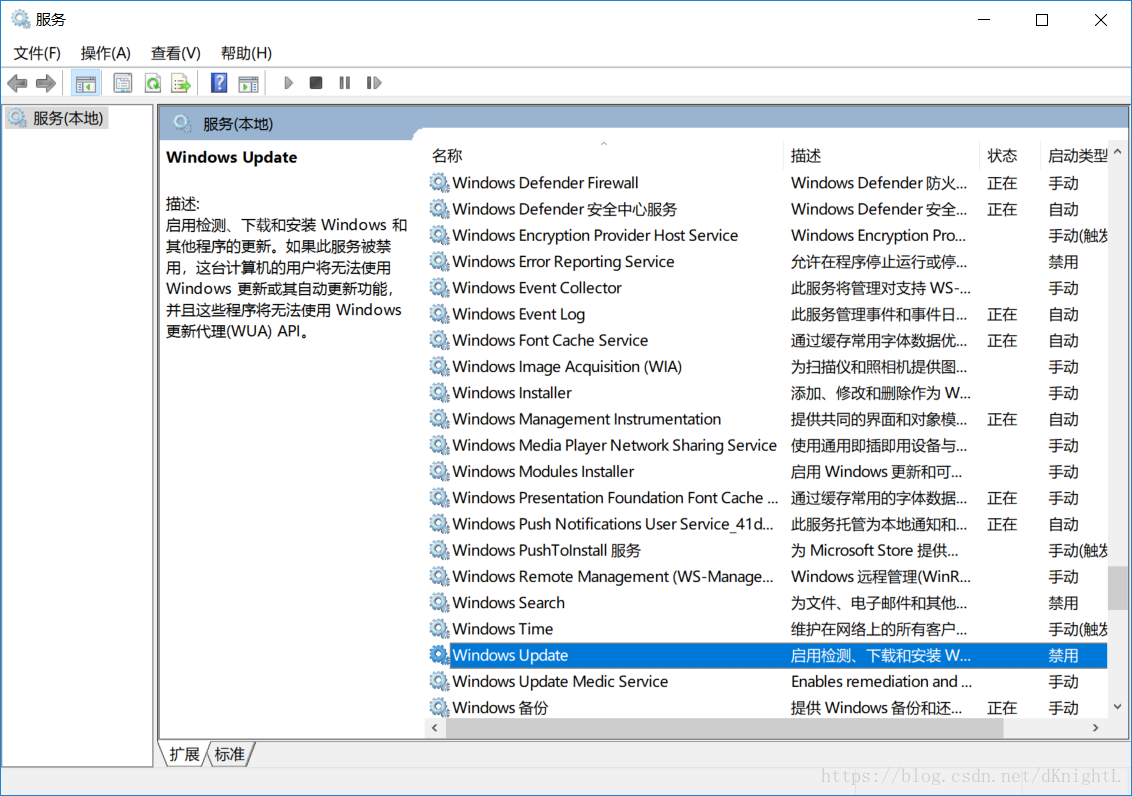Click the Windows Update heading in detail pane
This screenshot has width=1132, height=796.
coord(231,157)
